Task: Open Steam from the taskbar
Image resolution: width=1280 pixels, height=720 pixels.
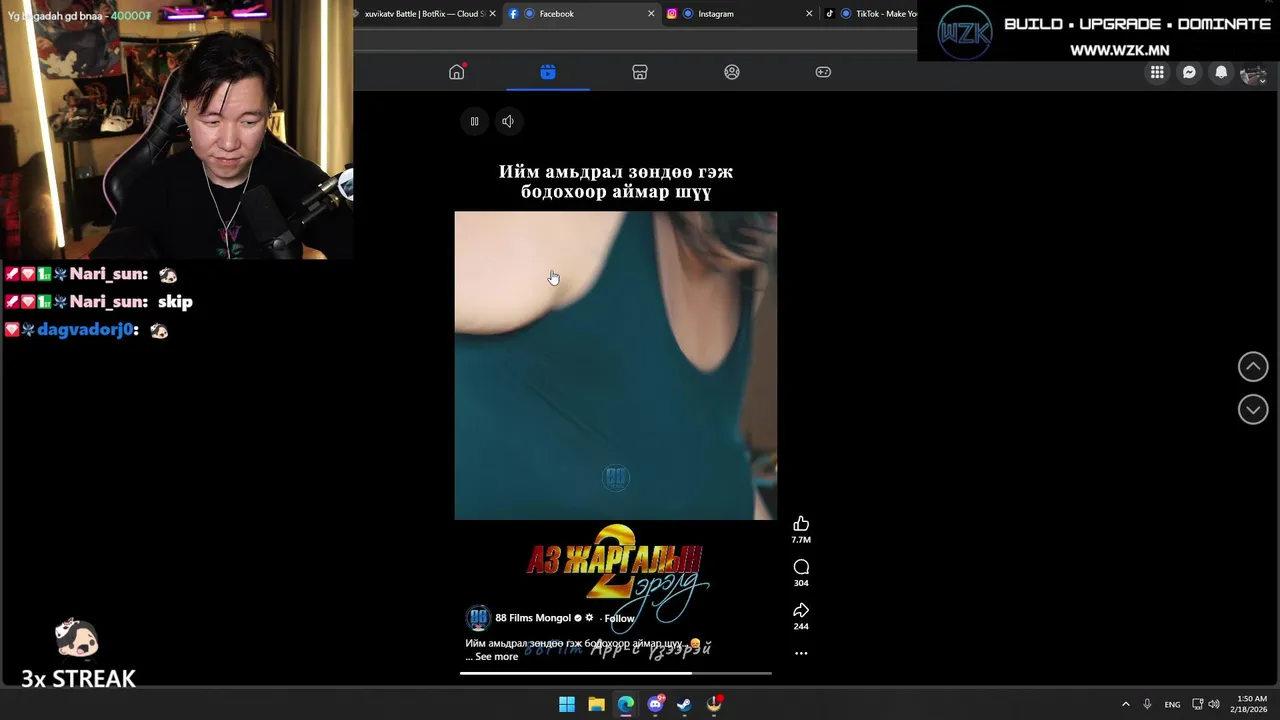Action: click(684, 704)
